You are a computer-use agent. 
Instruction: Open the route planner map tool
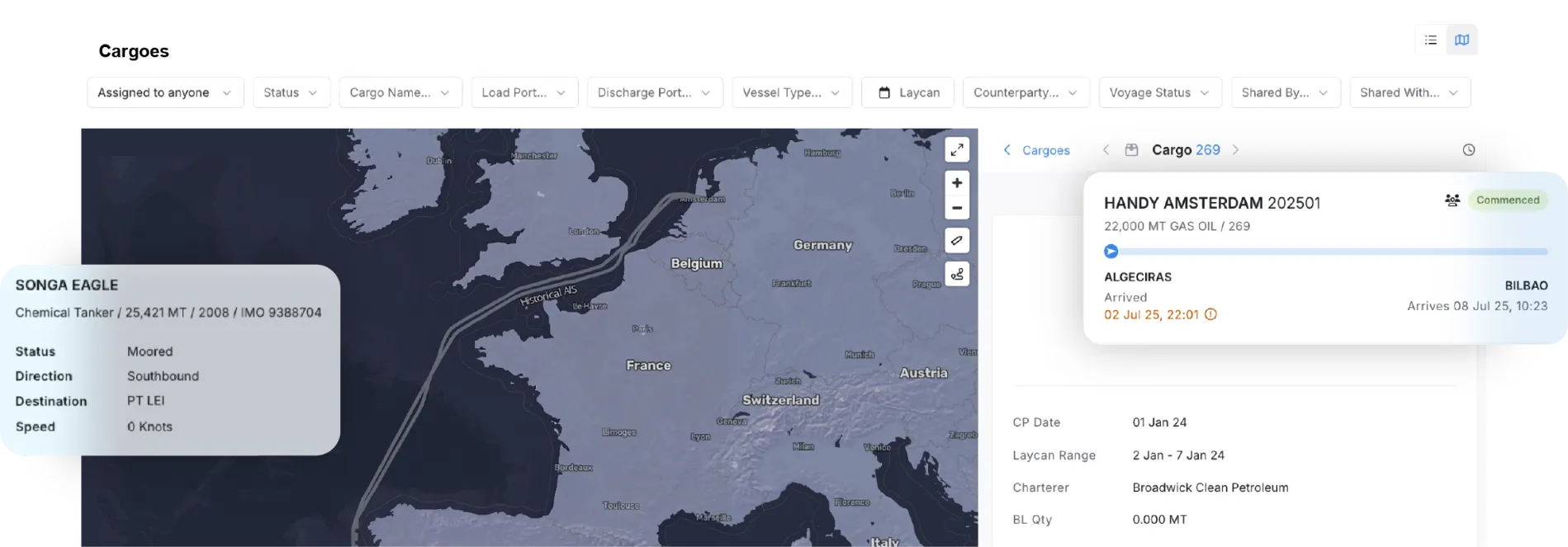(x=956, y=274)
